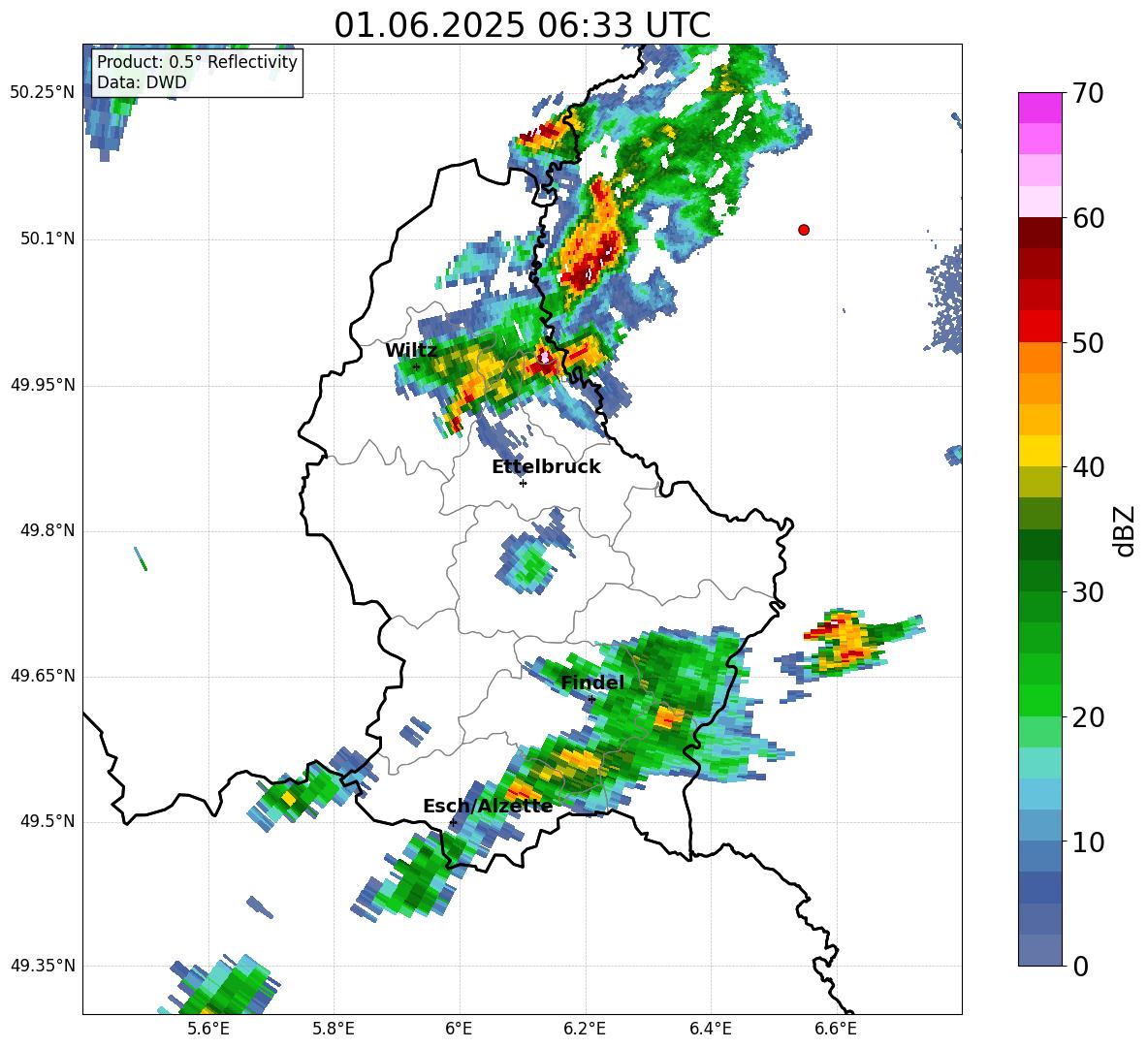This screenshot has height=1048, width=1148.
Task: Click the 6.2°E longitude label
Action: pyautogui.click(x=585, y=1029)
